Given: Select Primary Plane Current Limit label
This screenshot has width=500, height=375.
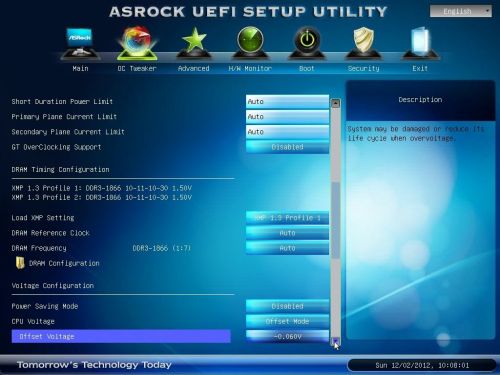Looking at the screenshot, I should point(64,117).
